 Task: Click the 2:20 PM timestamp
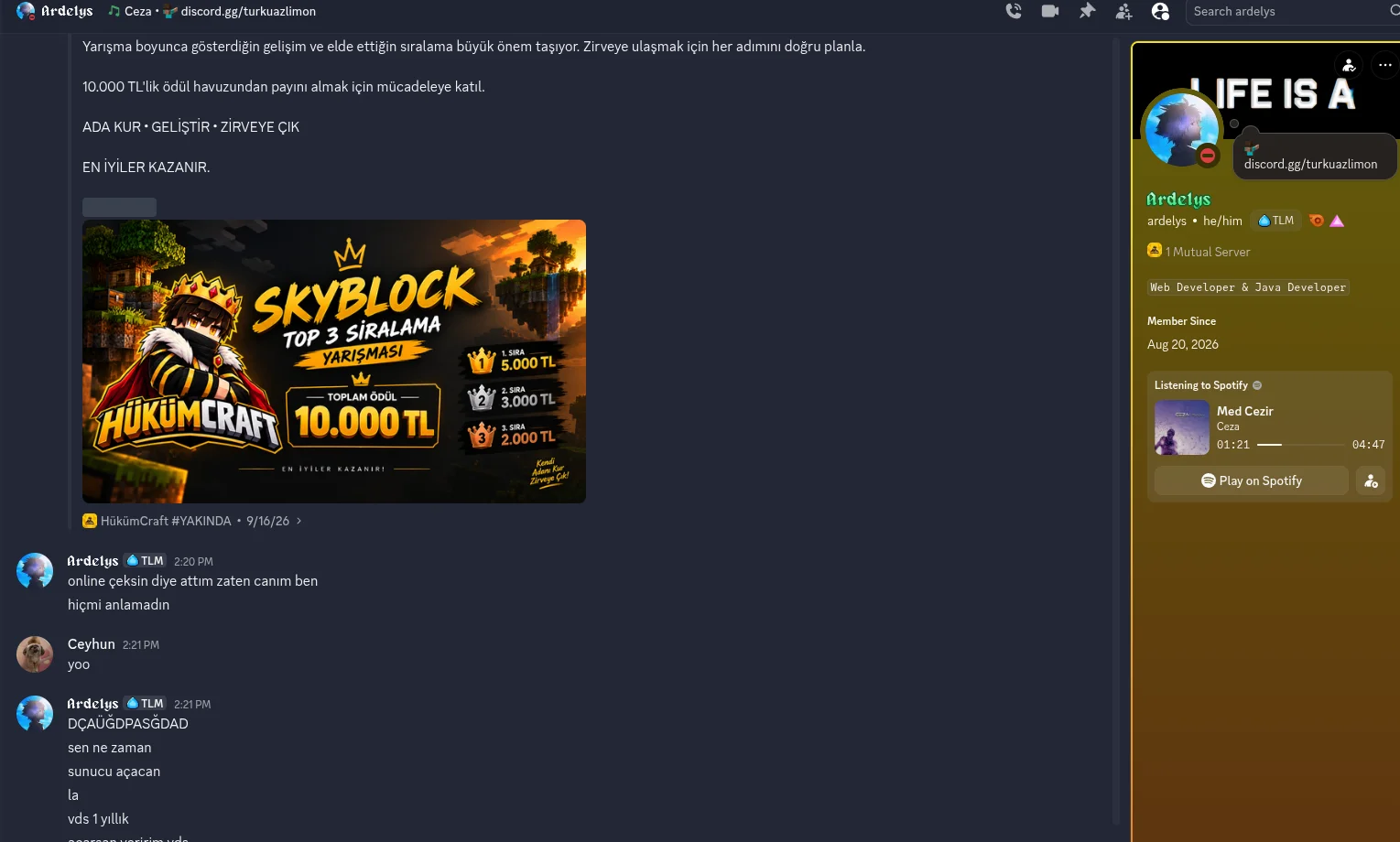coord(193,561)
